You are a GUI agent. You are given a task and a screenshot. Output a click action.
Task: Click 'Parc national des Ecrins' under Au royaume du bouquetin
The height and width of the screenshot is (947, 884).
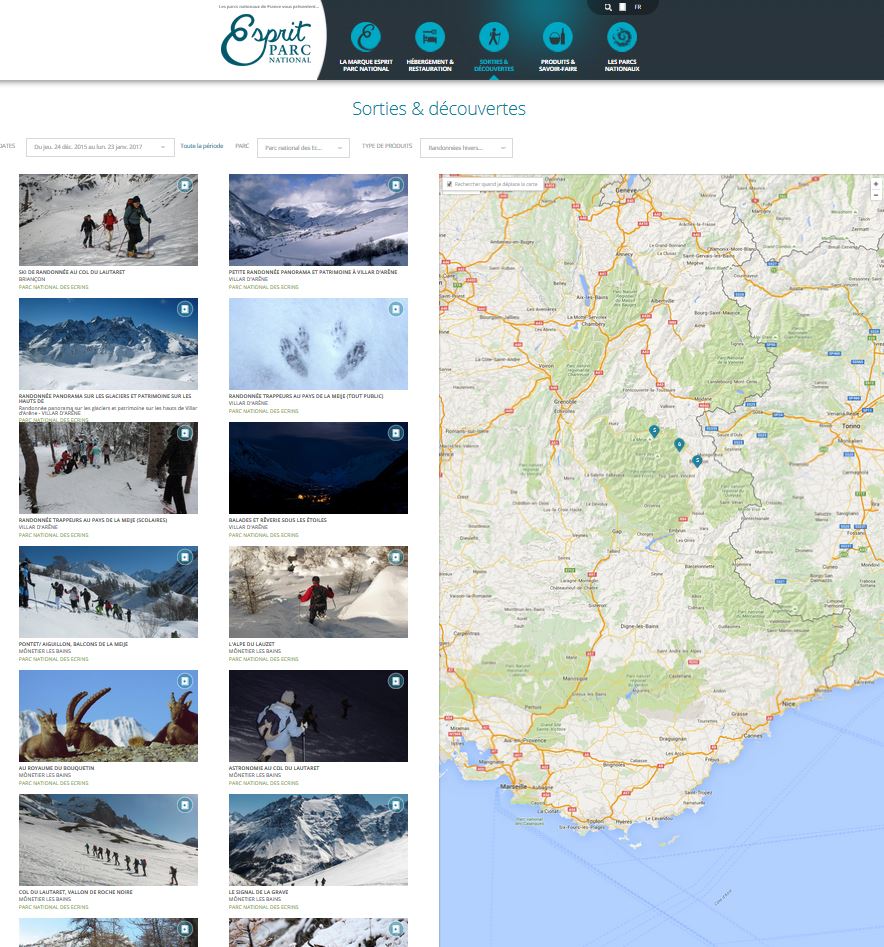tap(53, 783)
